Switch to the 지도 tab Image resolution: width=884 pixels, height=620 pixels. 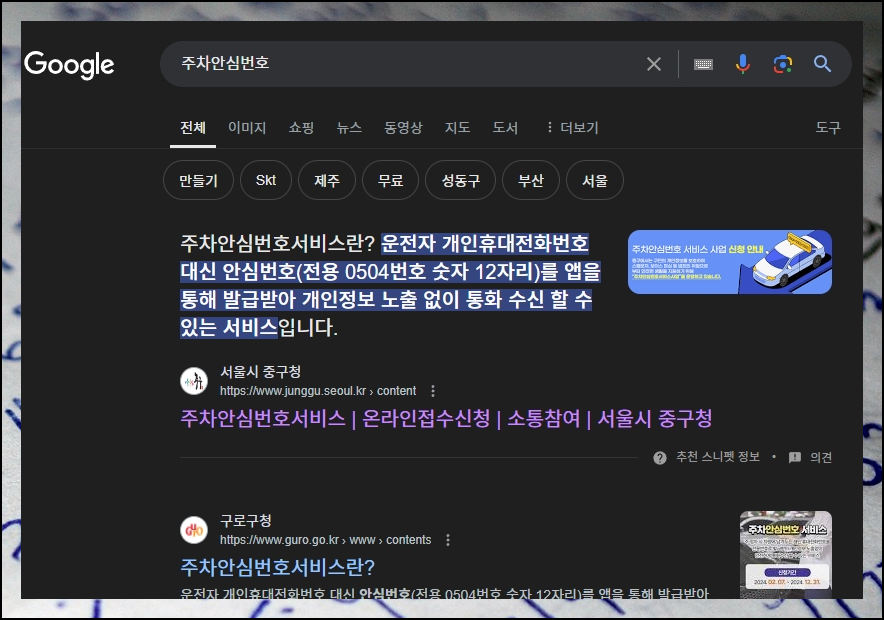click(x=457, y=127)
